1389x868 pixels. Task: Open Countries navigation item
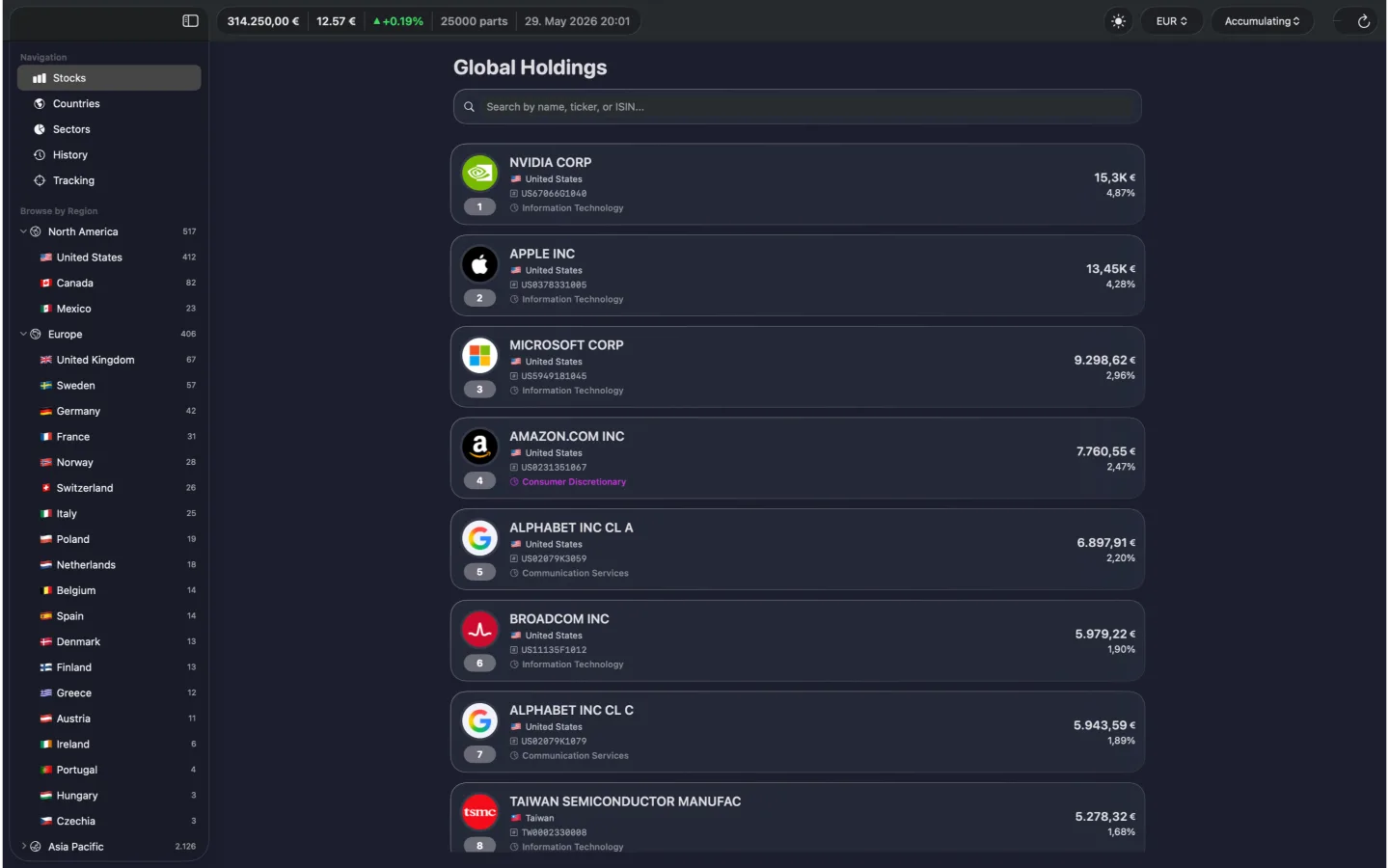pos(109,103)
